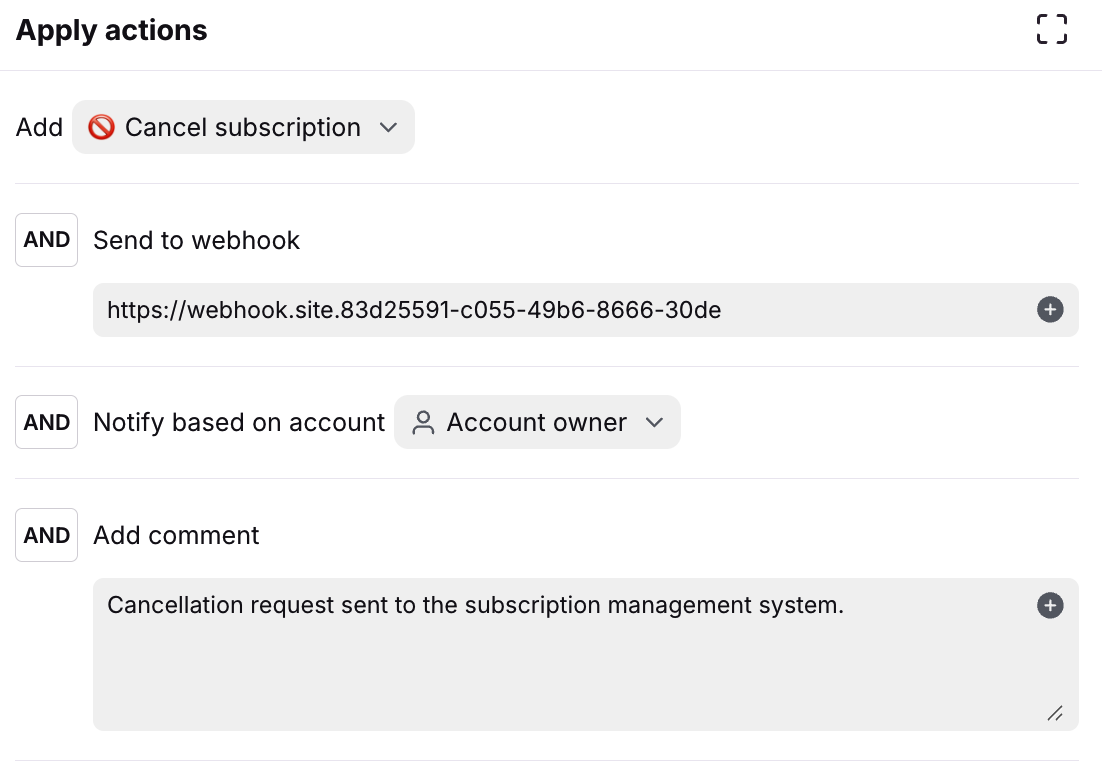
Task: Select the Send to webhook action label
Action: tap(197, 241)
